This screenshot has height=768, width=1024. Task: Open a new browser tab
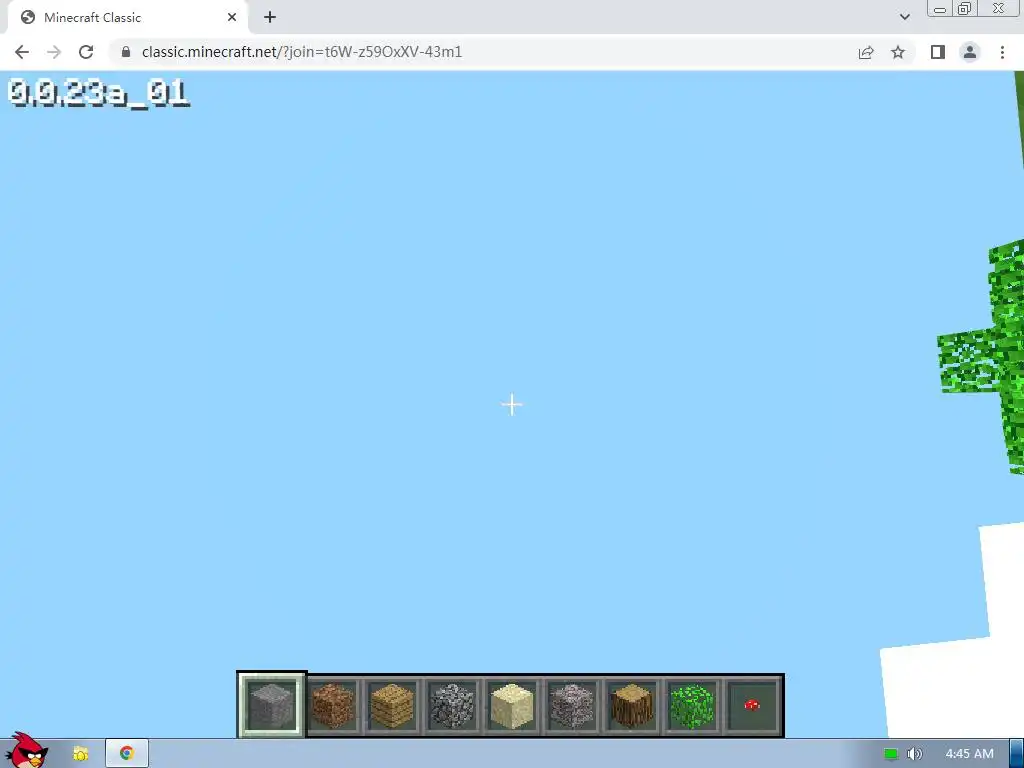pos(270,18)
